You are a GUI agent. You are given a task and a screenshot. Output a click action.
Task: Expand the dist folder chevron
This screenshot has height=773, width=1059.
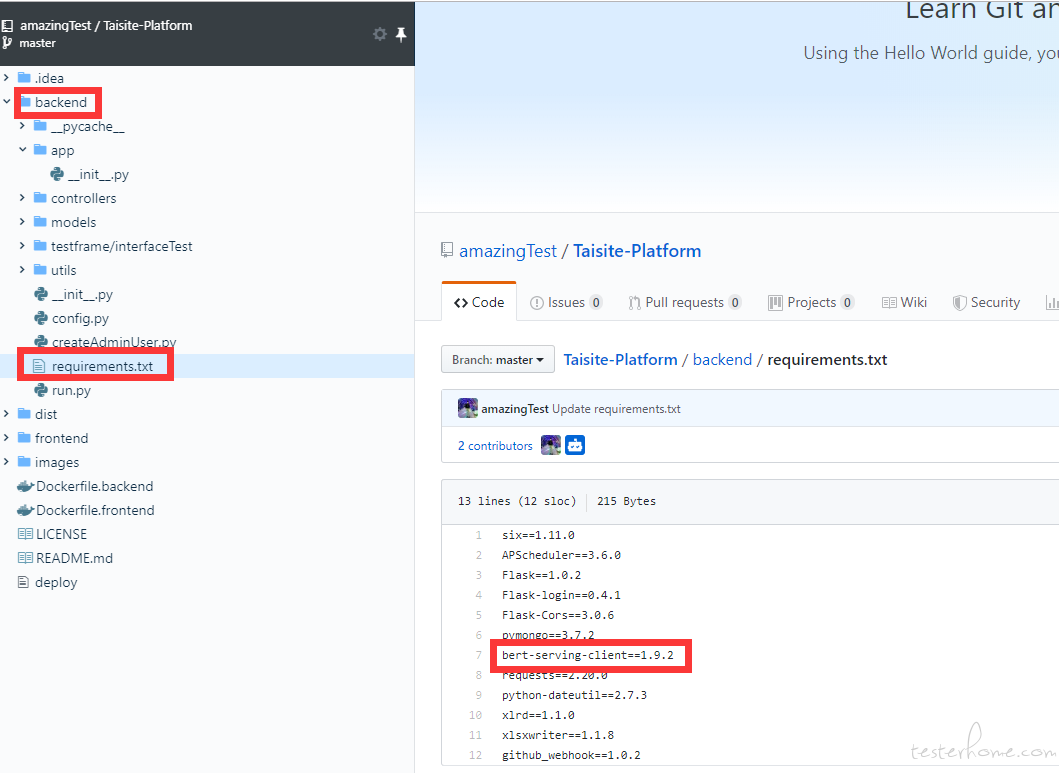click(x=7, y=414)
